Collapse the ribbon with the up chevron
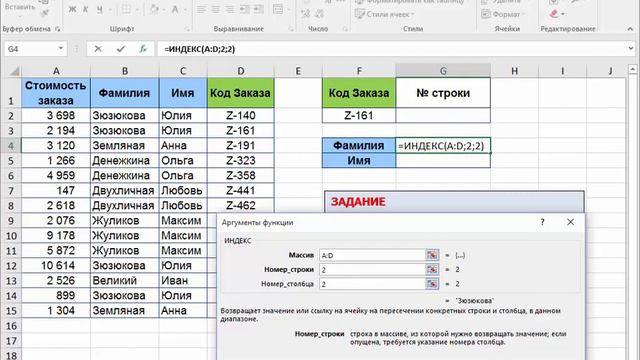 pos(630,29)
